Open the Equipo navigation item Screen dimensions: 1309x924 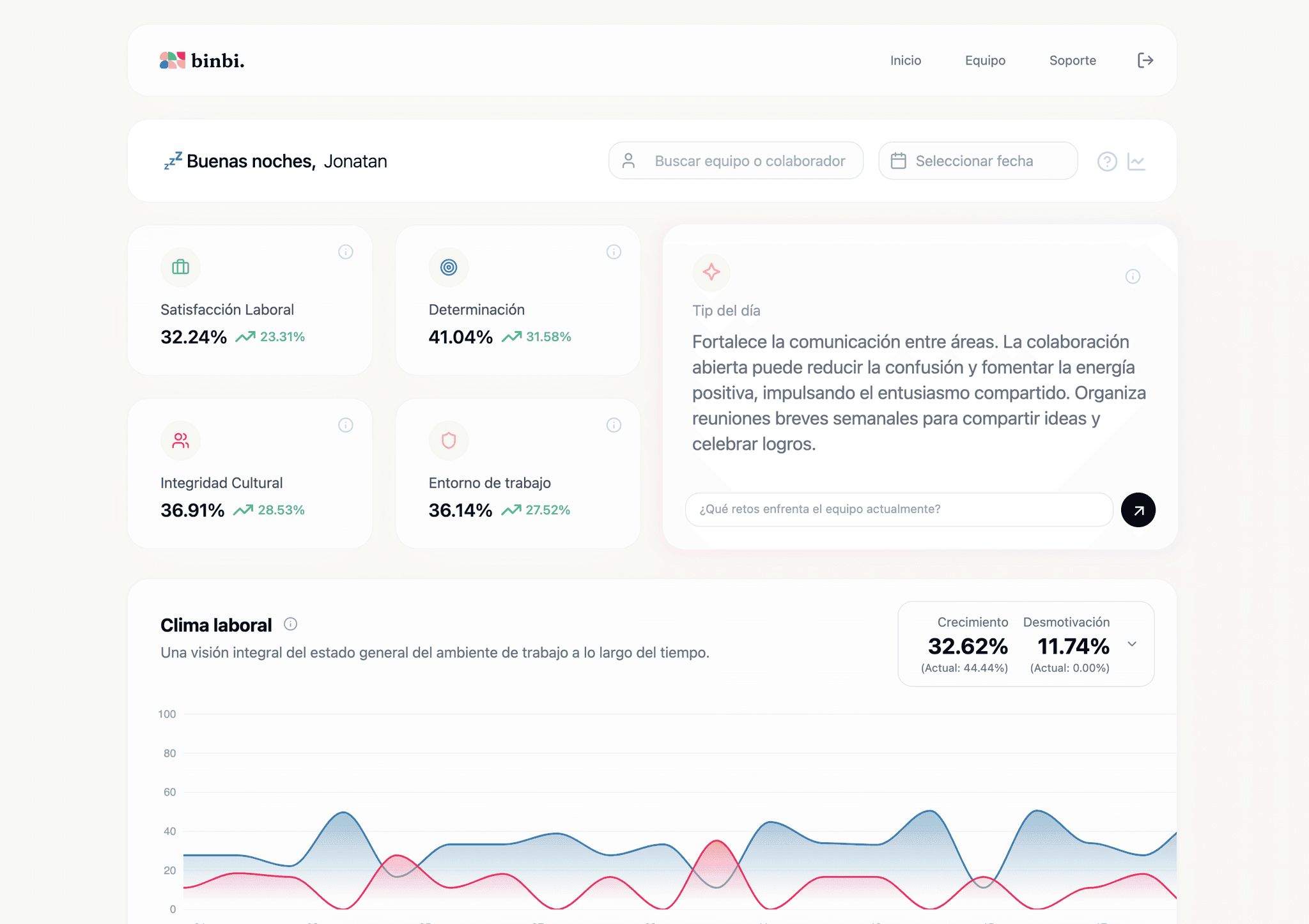coord(985,61)
